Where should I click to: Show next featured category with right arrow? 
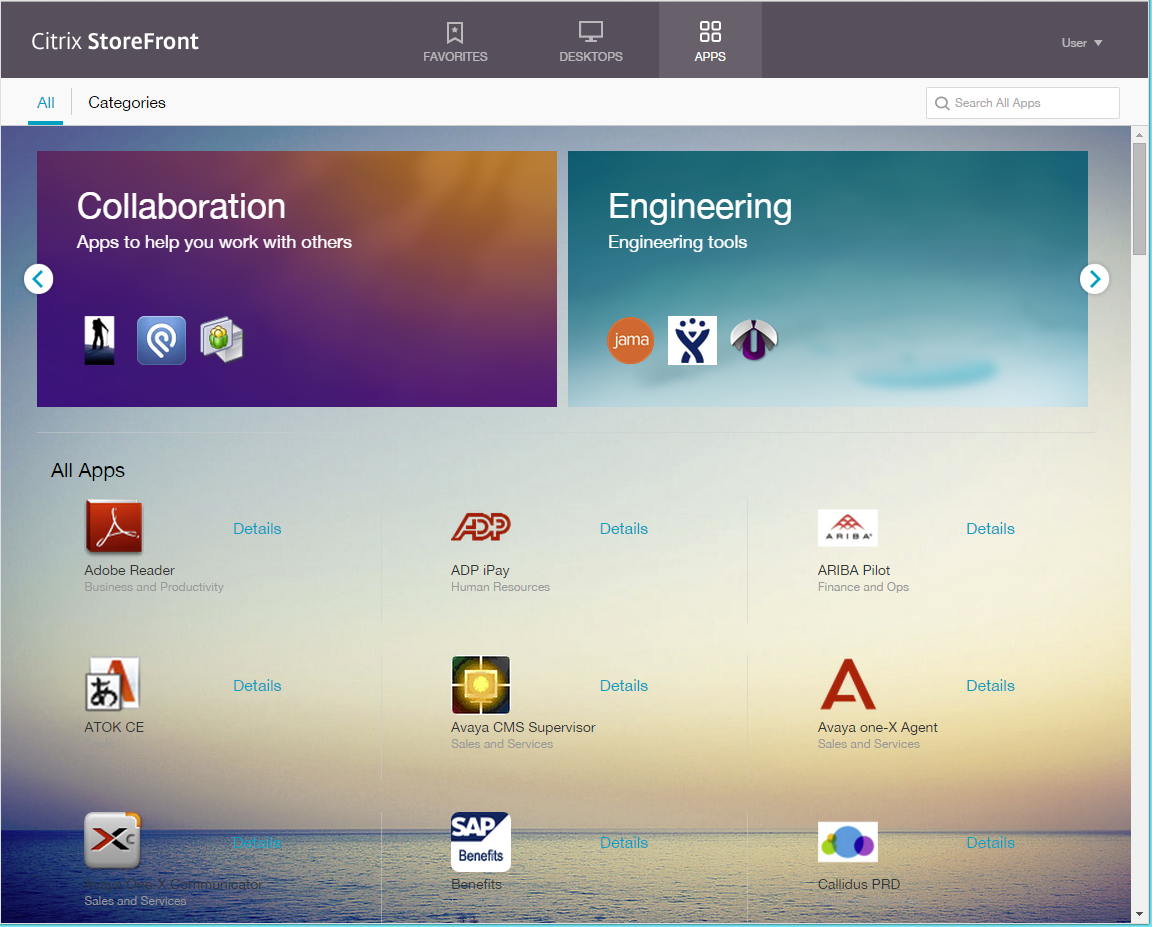(1094, 279)
